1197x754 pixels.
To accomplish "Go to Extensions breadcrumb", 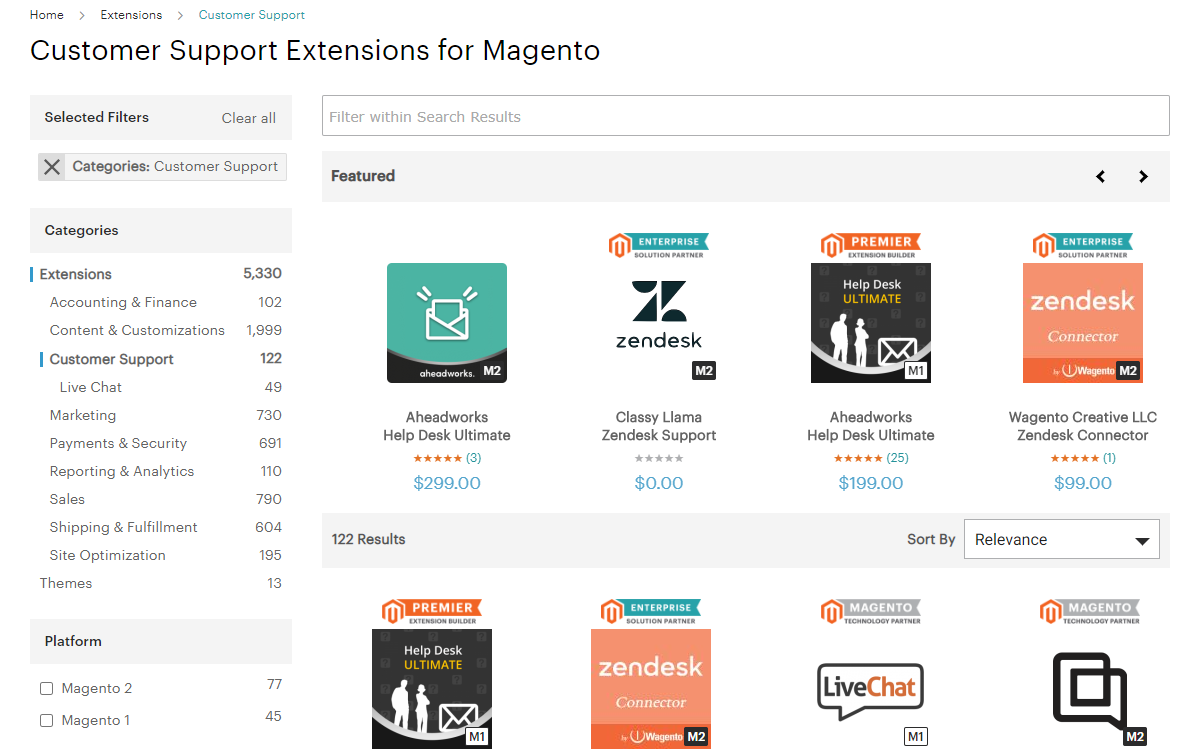I will point(131,14).
